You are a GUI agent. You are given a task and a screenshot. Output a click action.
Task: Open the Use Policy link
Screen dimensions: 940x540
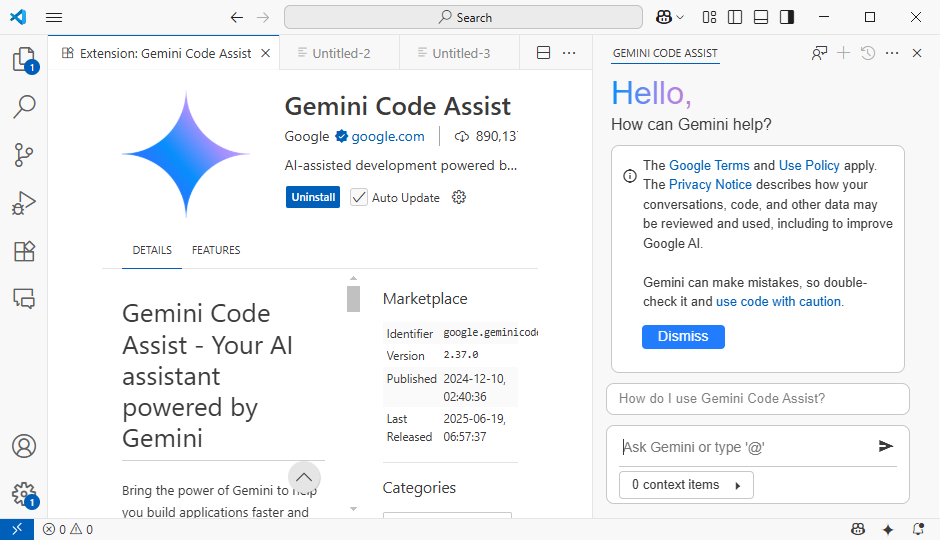click(x=809, y=165)
